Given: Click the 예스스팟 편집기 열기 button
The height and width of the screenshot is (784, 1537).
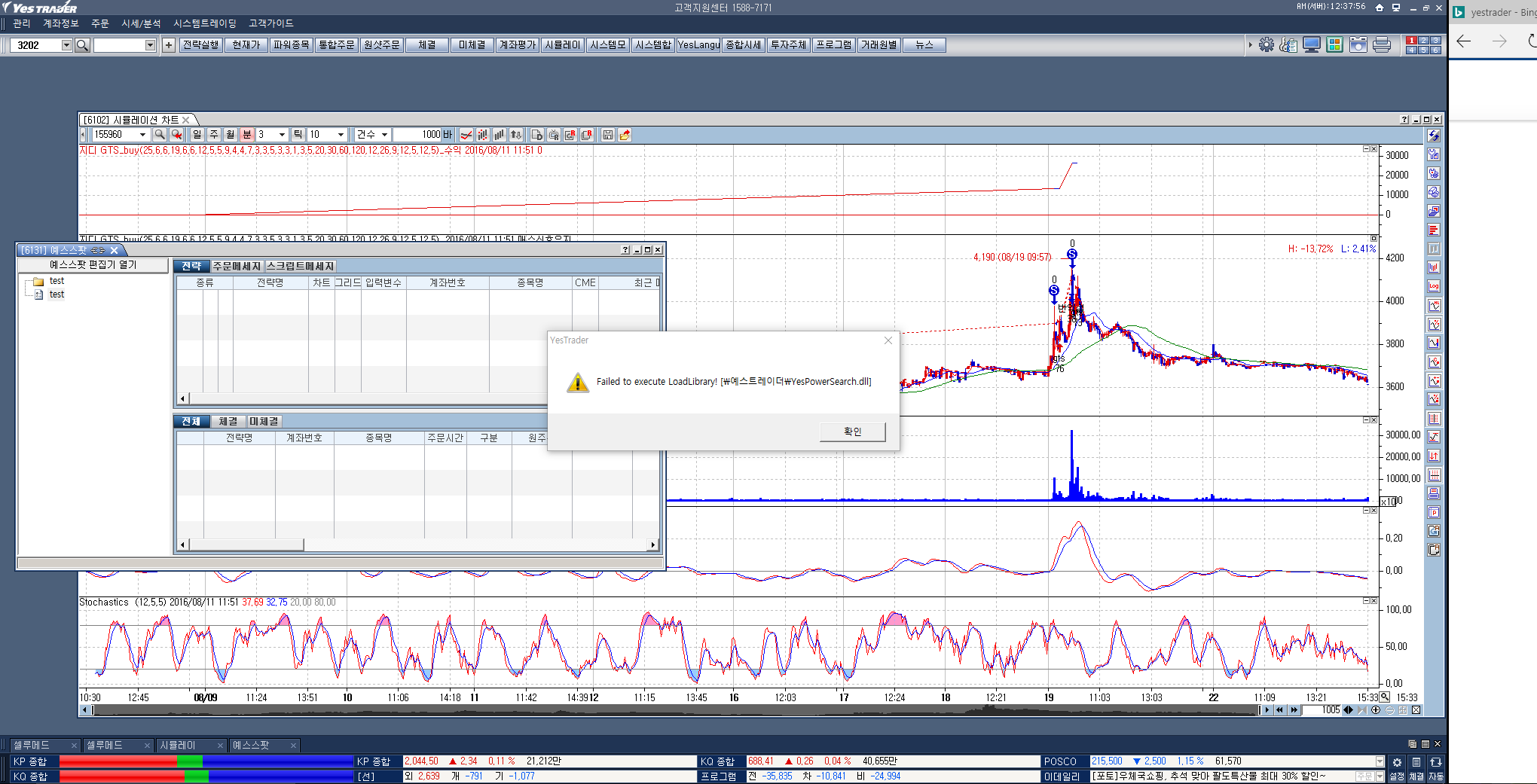Looking at the screenshot, I should pos(93,265).
